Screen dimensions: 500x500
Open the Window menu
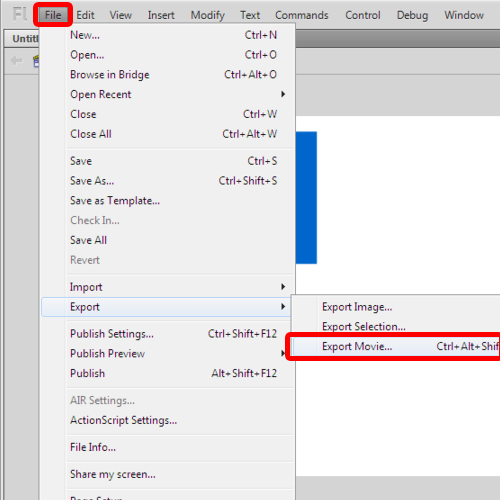464,15
